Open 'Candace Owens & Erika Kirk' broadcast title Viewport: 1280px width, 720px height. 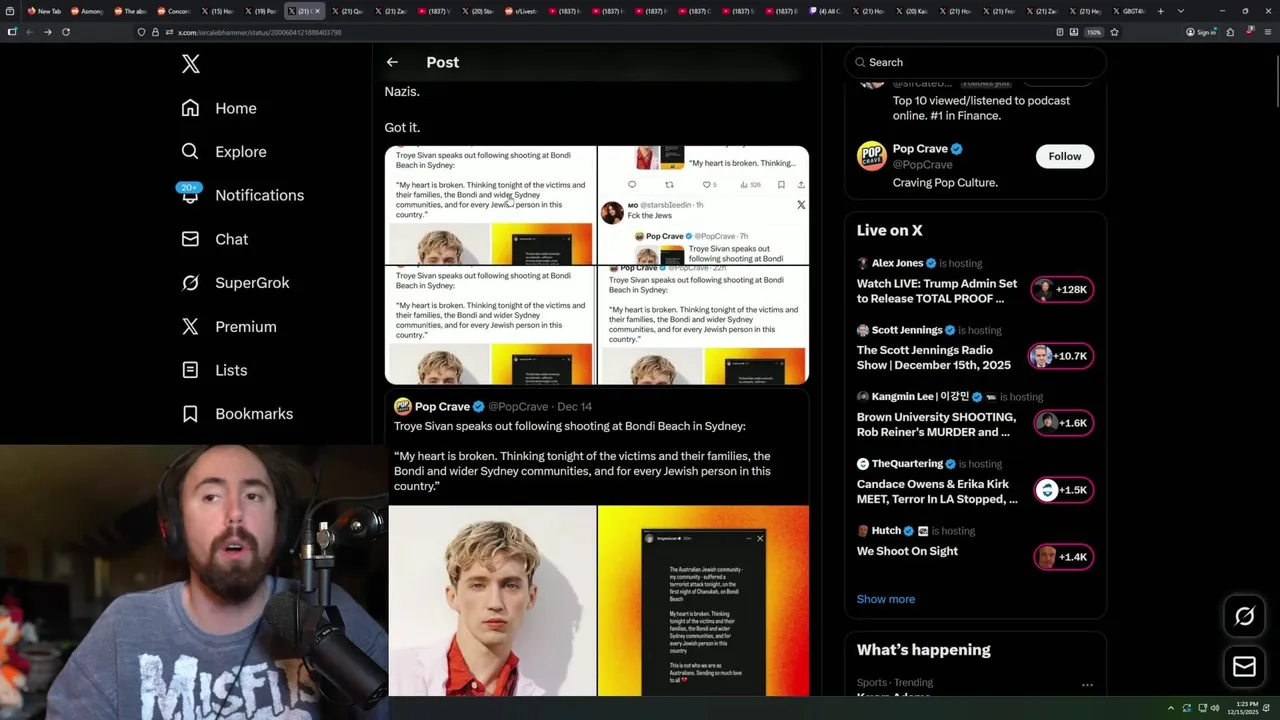tap(937, 492)
